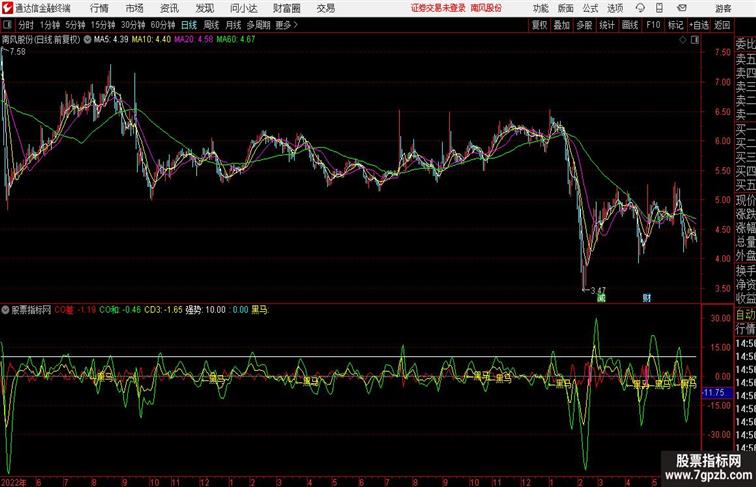Click the CD3: -1.65 indicator value
This screenshot has width=756, height=487.
163,310
